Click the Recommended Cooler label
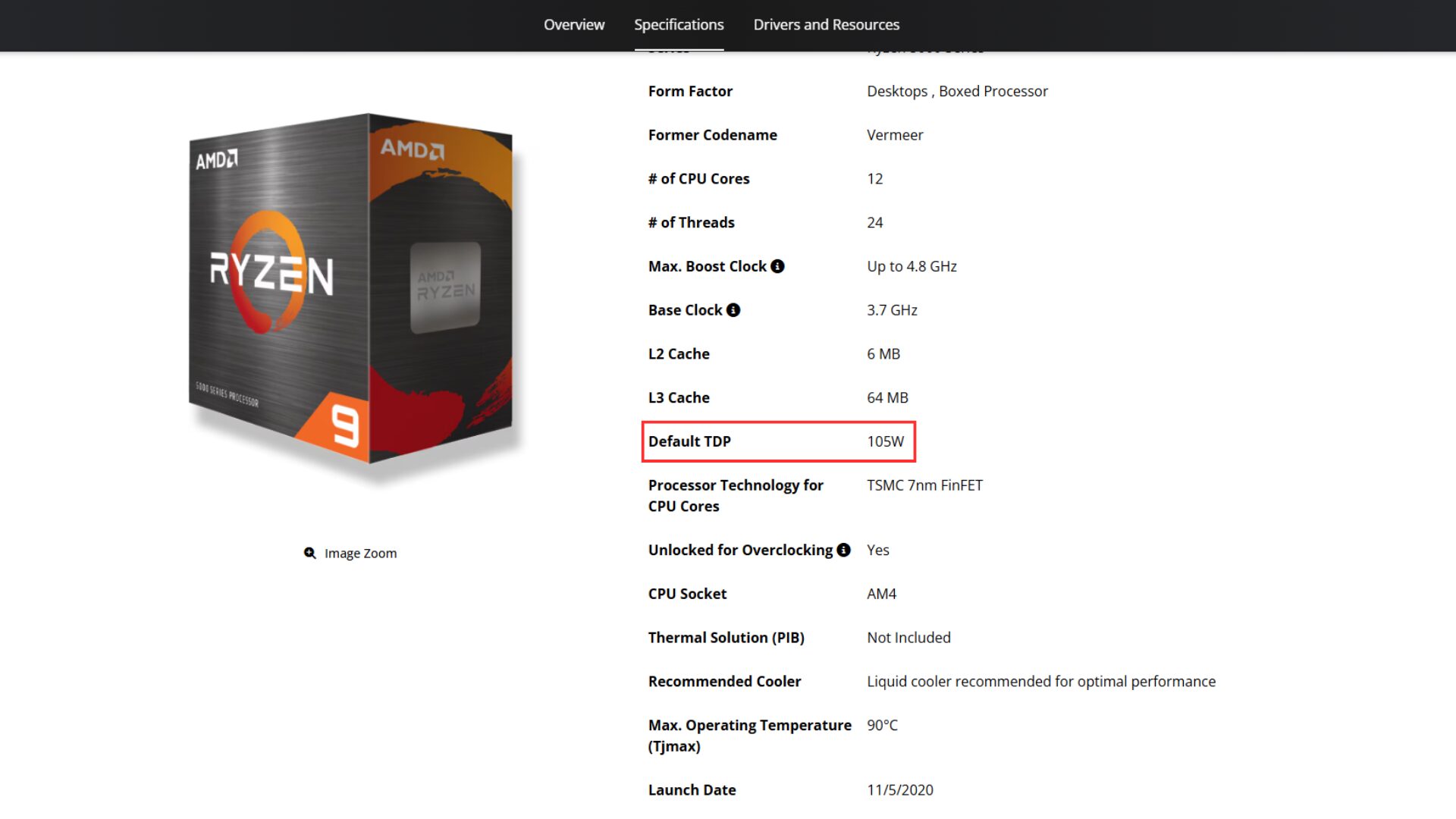 724,682
